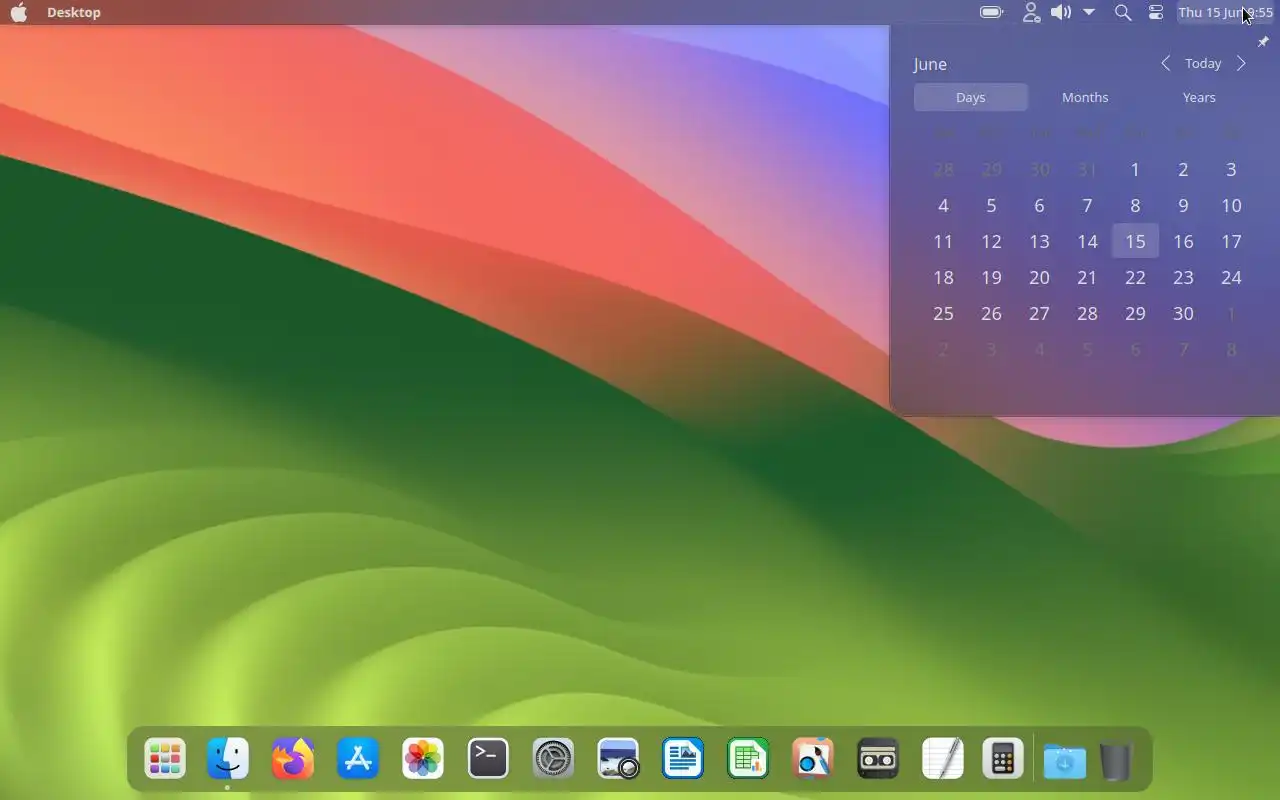Expand the hidden tray icons arrow
The height and width of the screenshot is (800, 1280).
(1089, 12)
